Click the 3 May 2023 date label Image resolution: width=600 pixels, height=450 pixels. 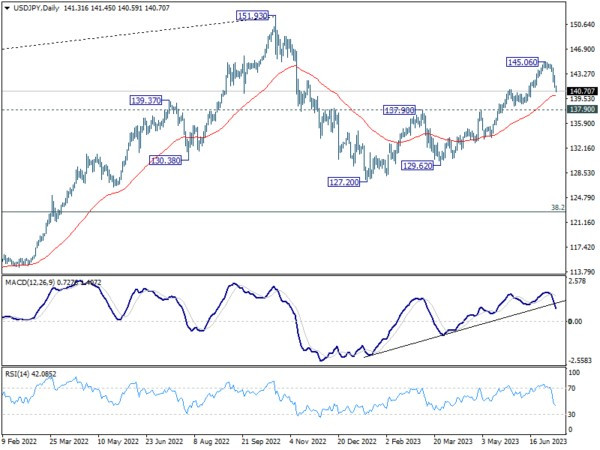(500, 442)
